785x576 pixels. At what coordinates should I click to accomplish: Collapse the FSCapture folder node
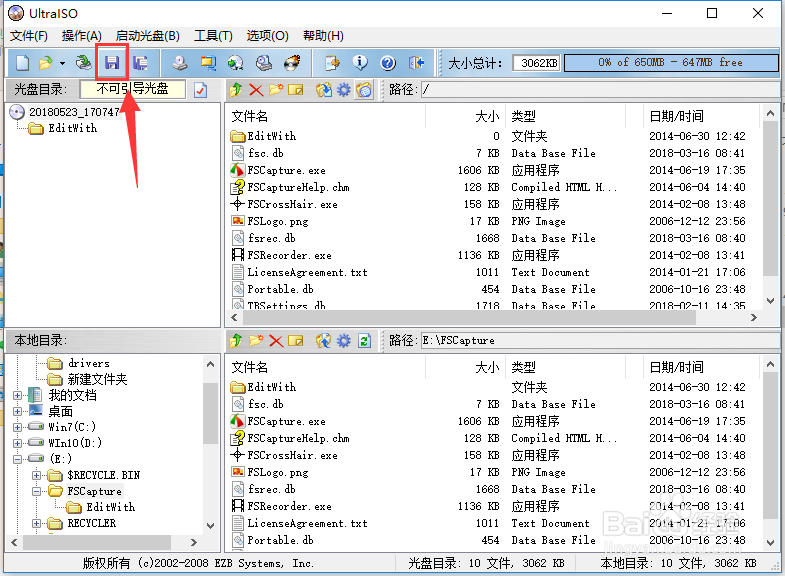tap(36, 491)
